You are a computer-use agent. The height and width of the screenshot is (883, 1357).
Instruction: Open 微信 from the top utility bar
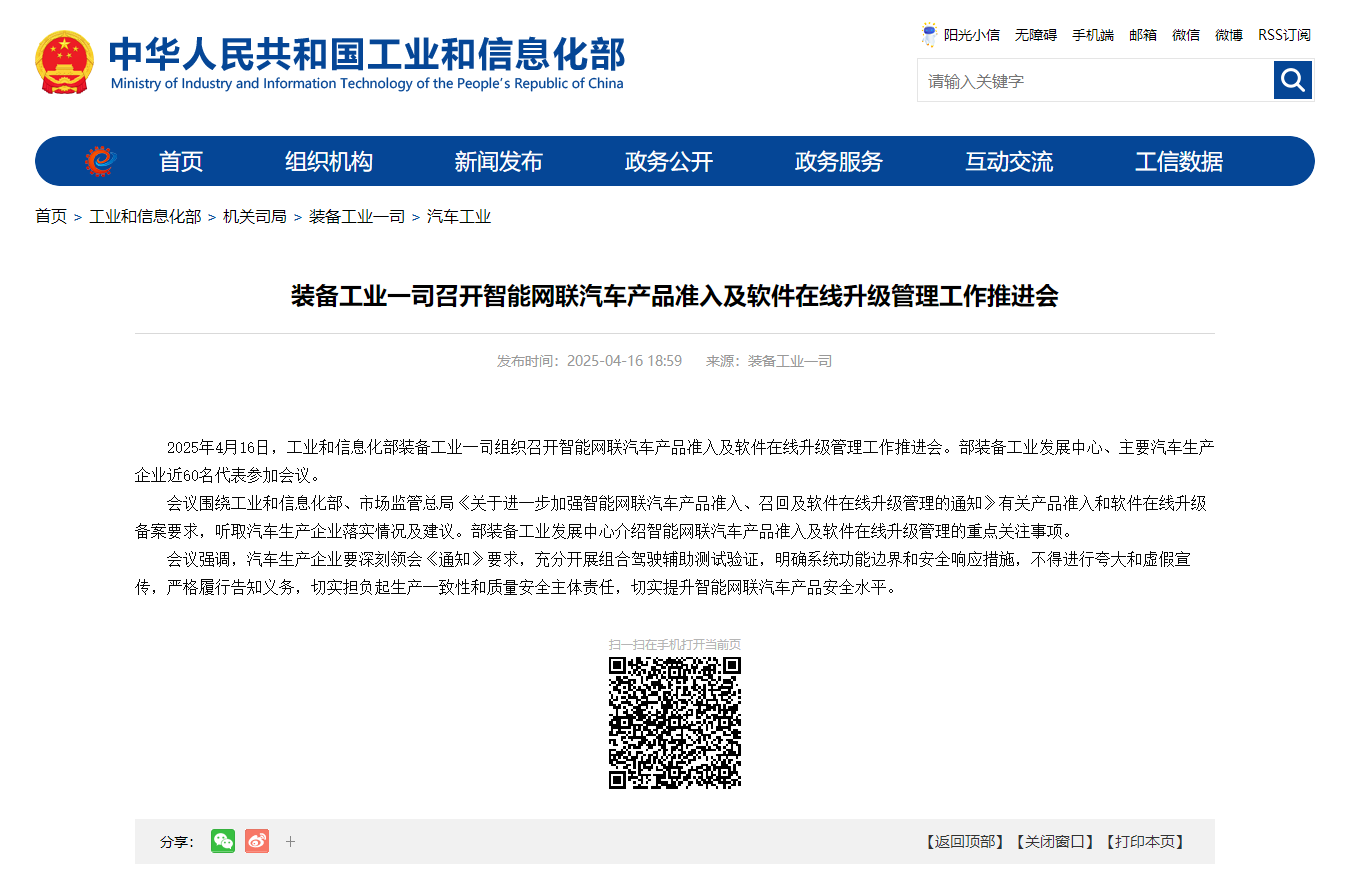click(x=1186, y=33)
